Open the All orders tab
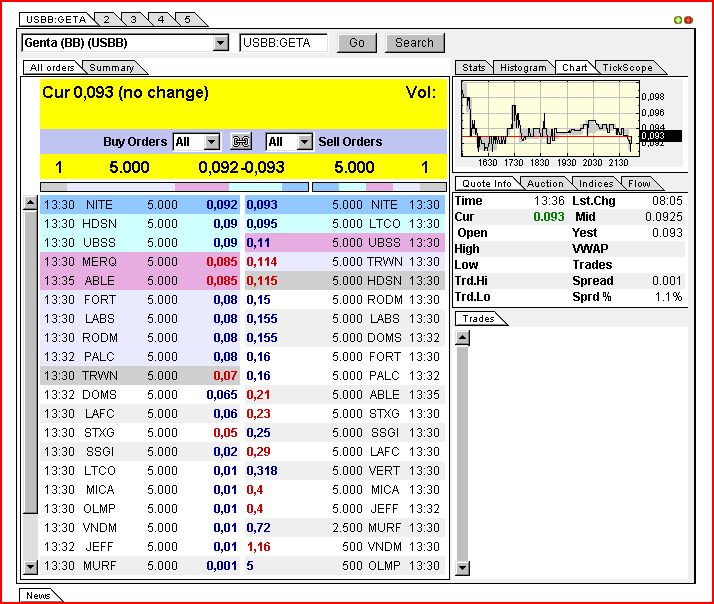Viewport: 714px width, 604px height. coord(52,67)
